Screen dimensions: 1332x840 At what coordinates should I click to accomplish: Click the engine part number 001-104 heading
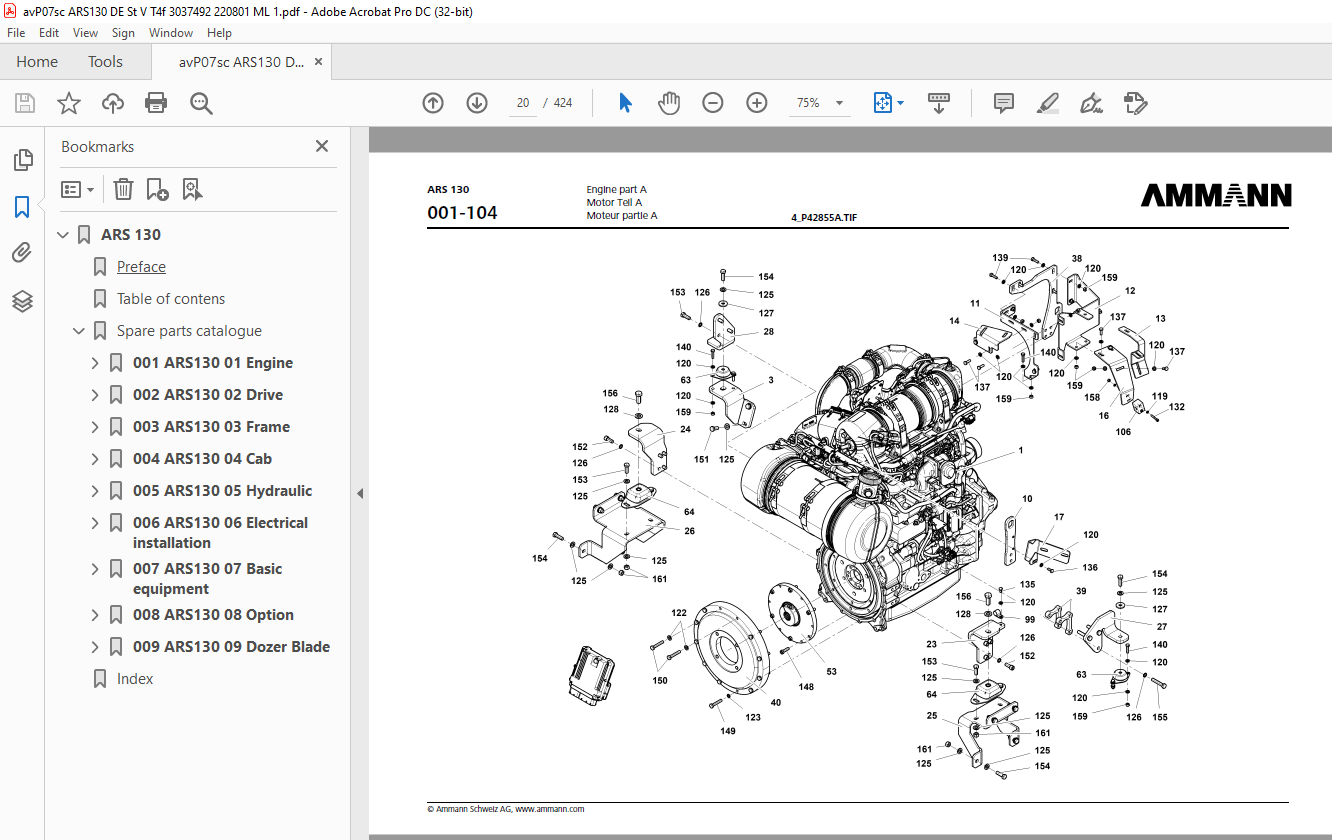pos(462,213)
